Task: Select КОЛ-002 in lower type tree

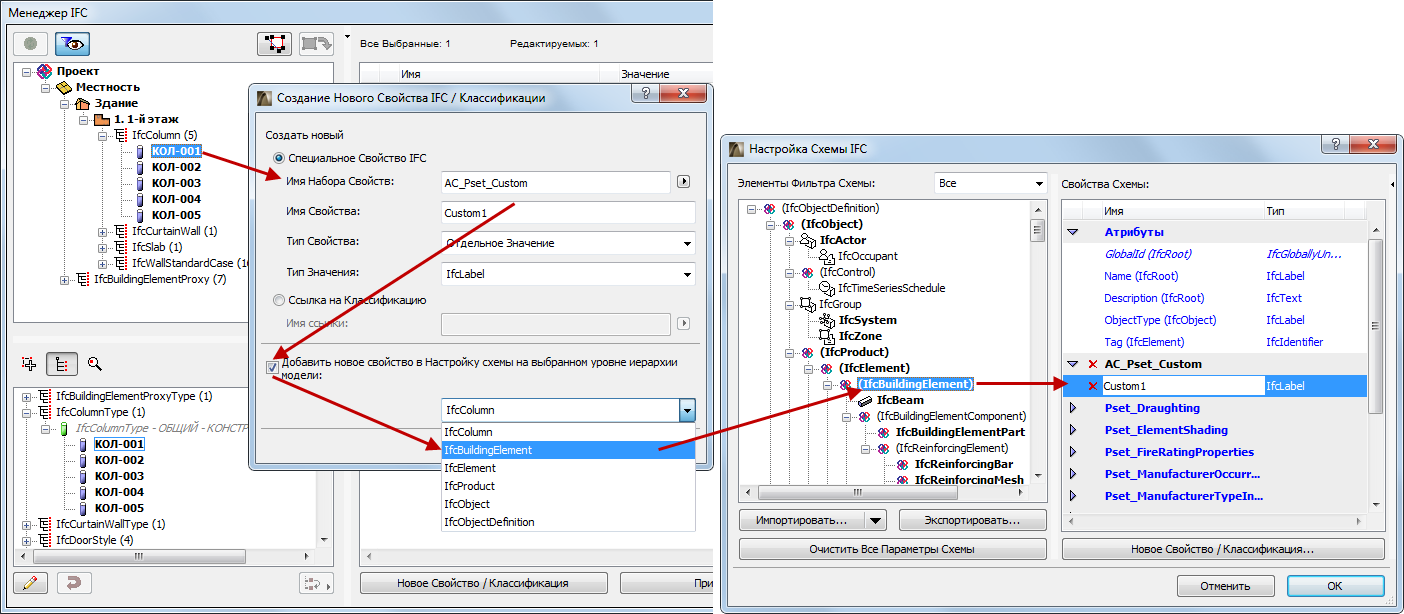Action: (119, 460)
